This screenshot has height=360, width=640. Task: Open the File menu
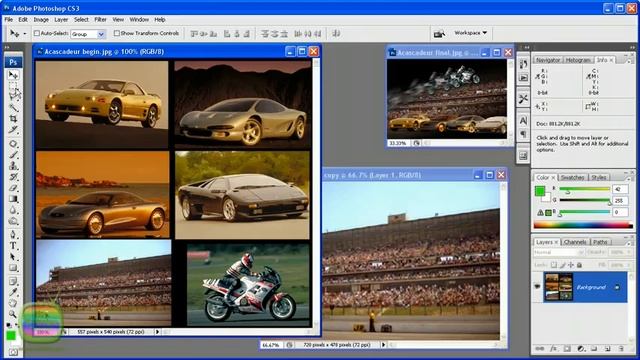coord(9,20)
